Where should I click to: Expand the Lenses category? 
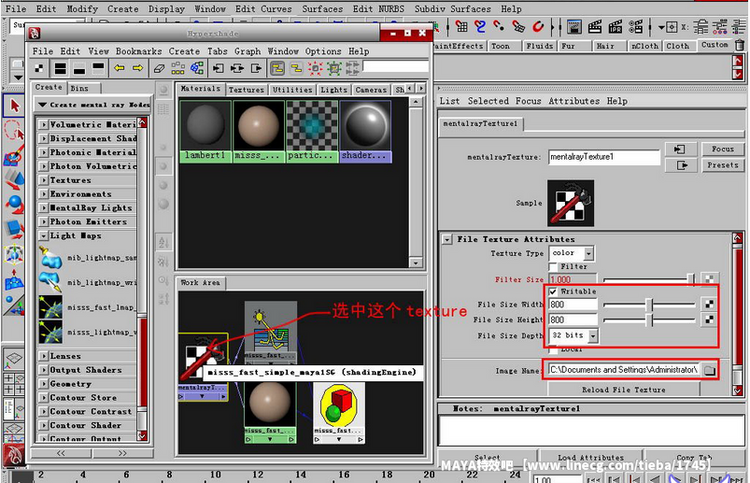pos(44,356)
